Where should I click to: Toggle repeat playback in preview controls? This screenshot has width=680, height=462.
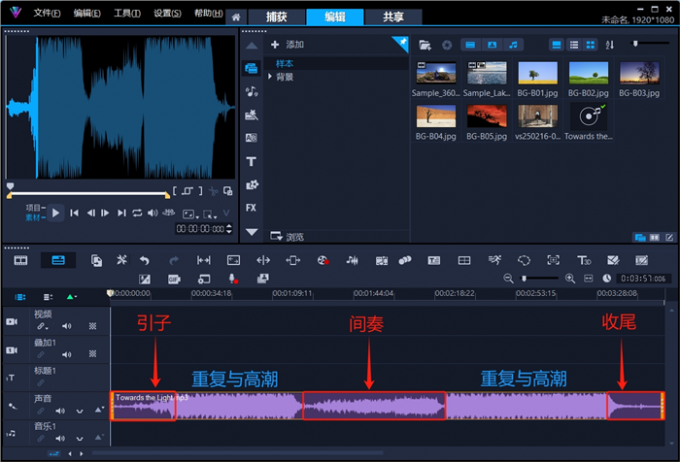tap(137, 213)
